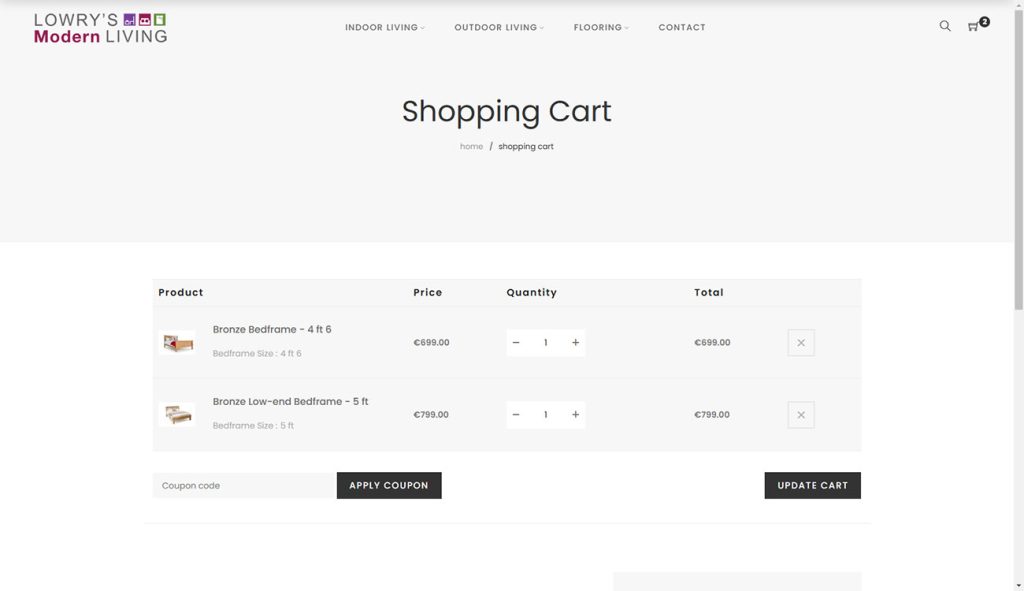The image size is (1024, 591).
Task: Click the Bronze Low-end Bedframe product thumbnail
Action: tap(178, 414)
